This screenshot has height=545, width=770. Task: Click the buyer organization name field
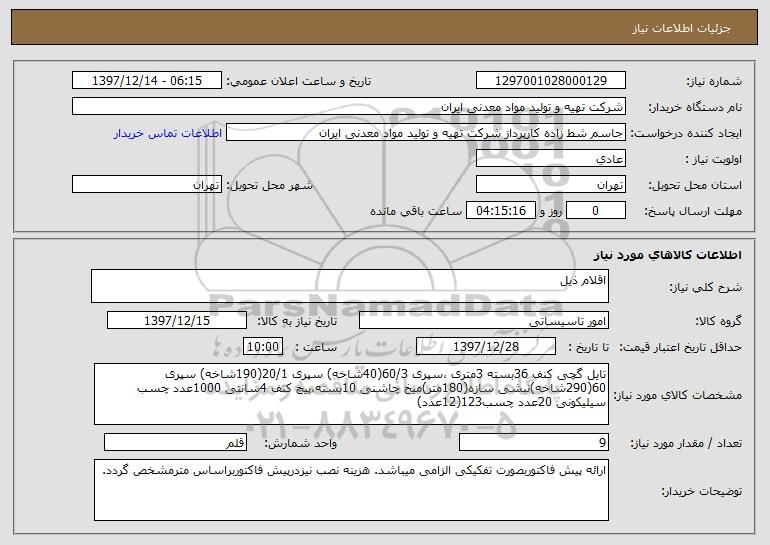pyautogui.click(x=349, y=107)
